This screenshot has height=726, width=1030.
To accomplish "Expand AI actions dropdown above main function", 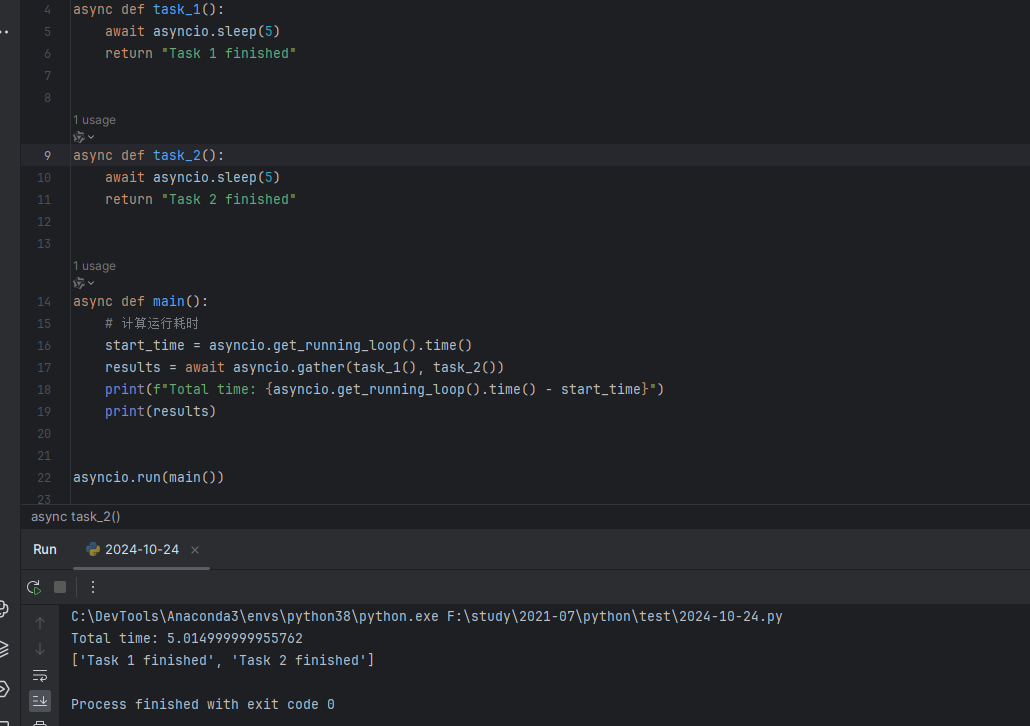I will (x=83, y=283).
